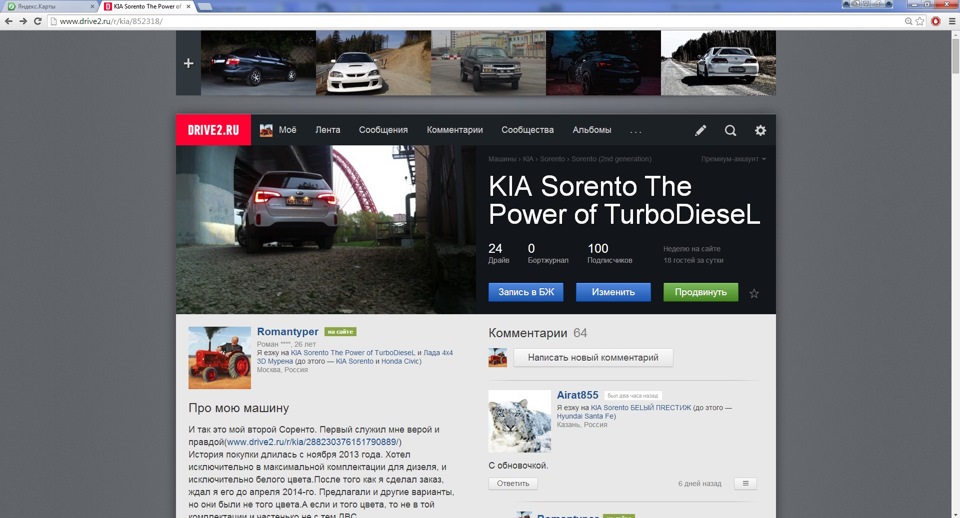Open Airat855 profile link
The width and height of the screenshot is (960, 518).
[577, 395]
